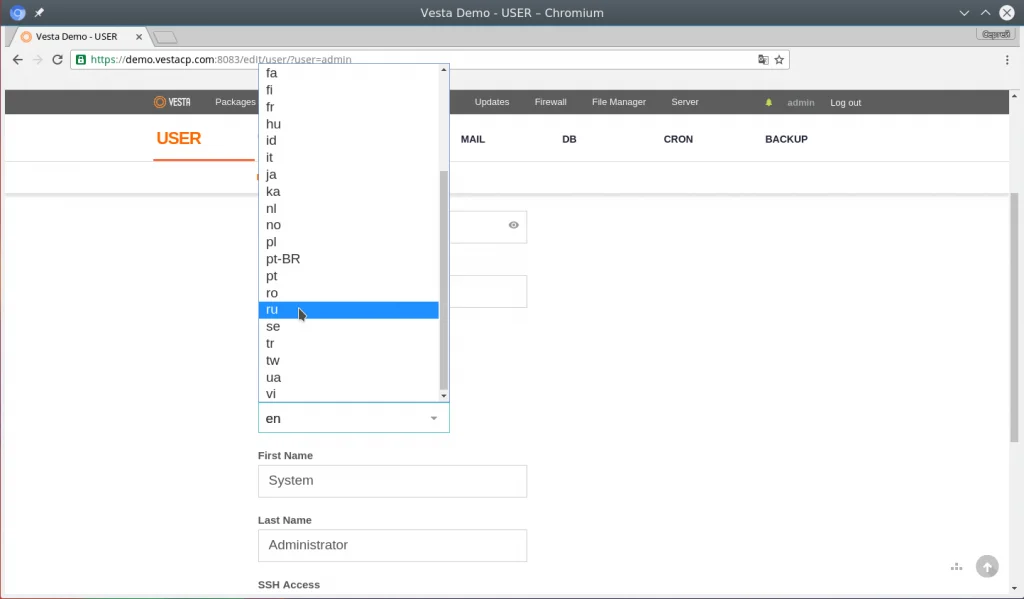Click the scroll-to-top arrow button
1024x599 pixels.
point(987,566)
